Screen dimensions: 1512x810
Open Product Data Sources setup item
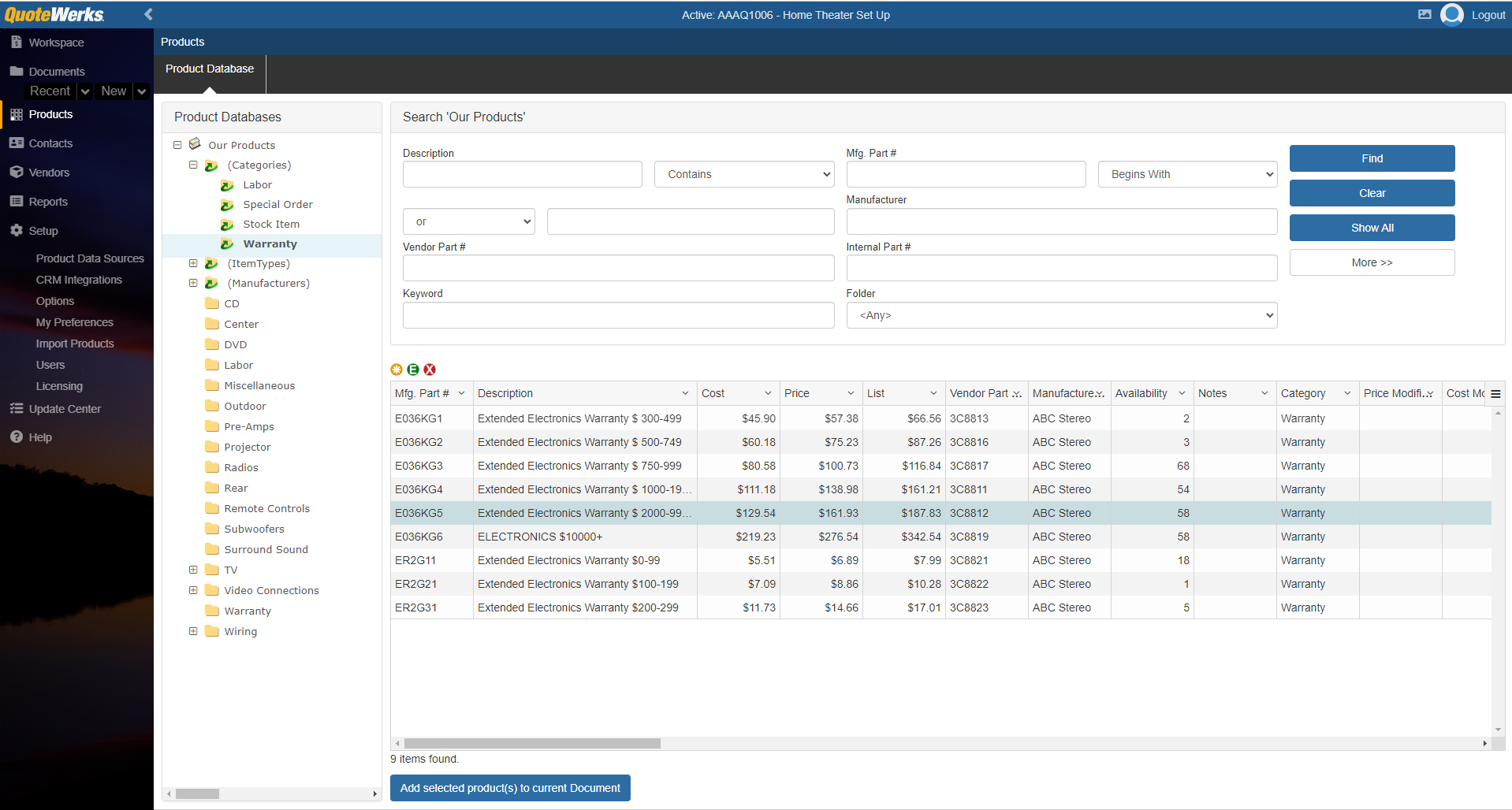point(90,258)
